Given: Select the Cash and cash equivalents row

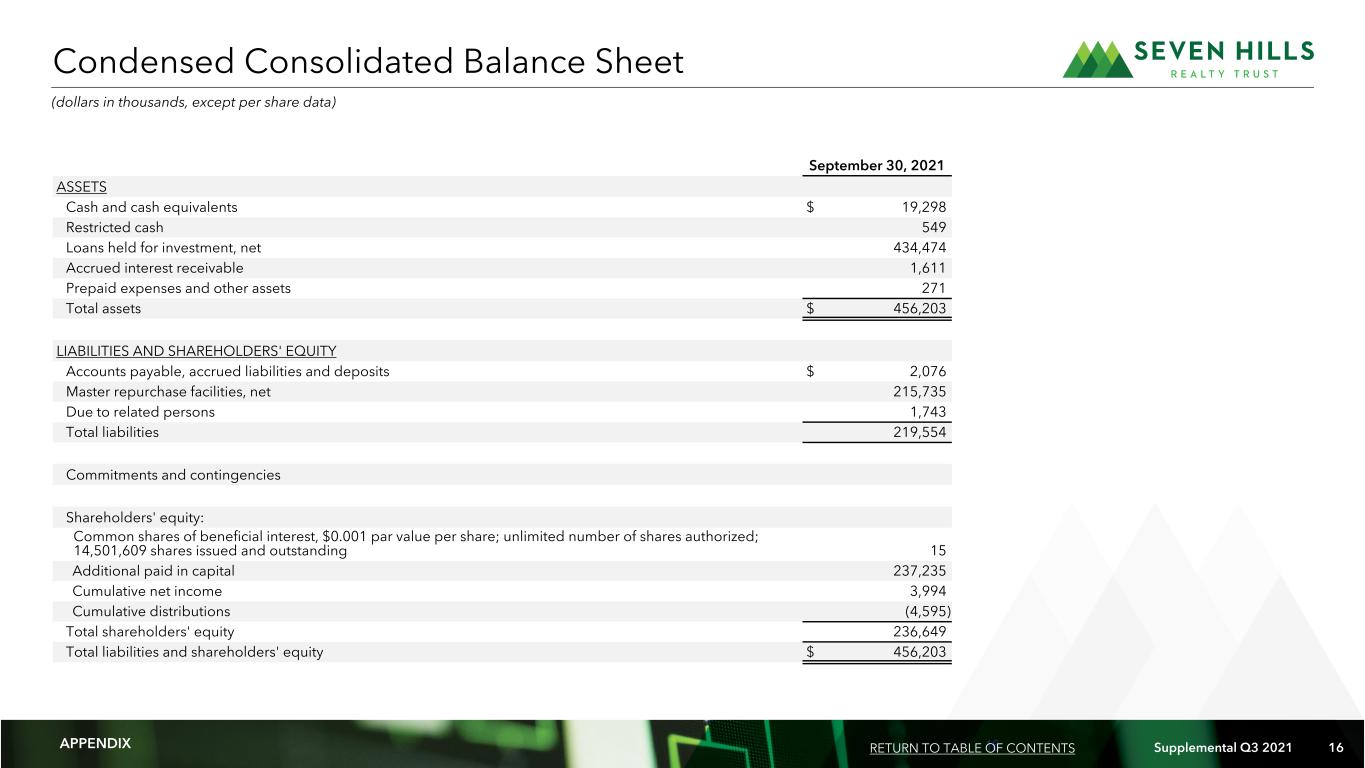Looking at the screenshot, I should [x=502, y=207].
